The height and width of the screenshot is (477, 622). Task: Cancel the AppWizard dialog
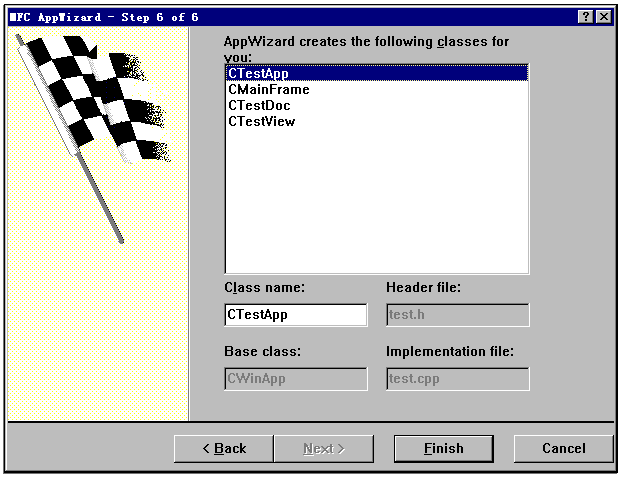(x=563, y=448)
